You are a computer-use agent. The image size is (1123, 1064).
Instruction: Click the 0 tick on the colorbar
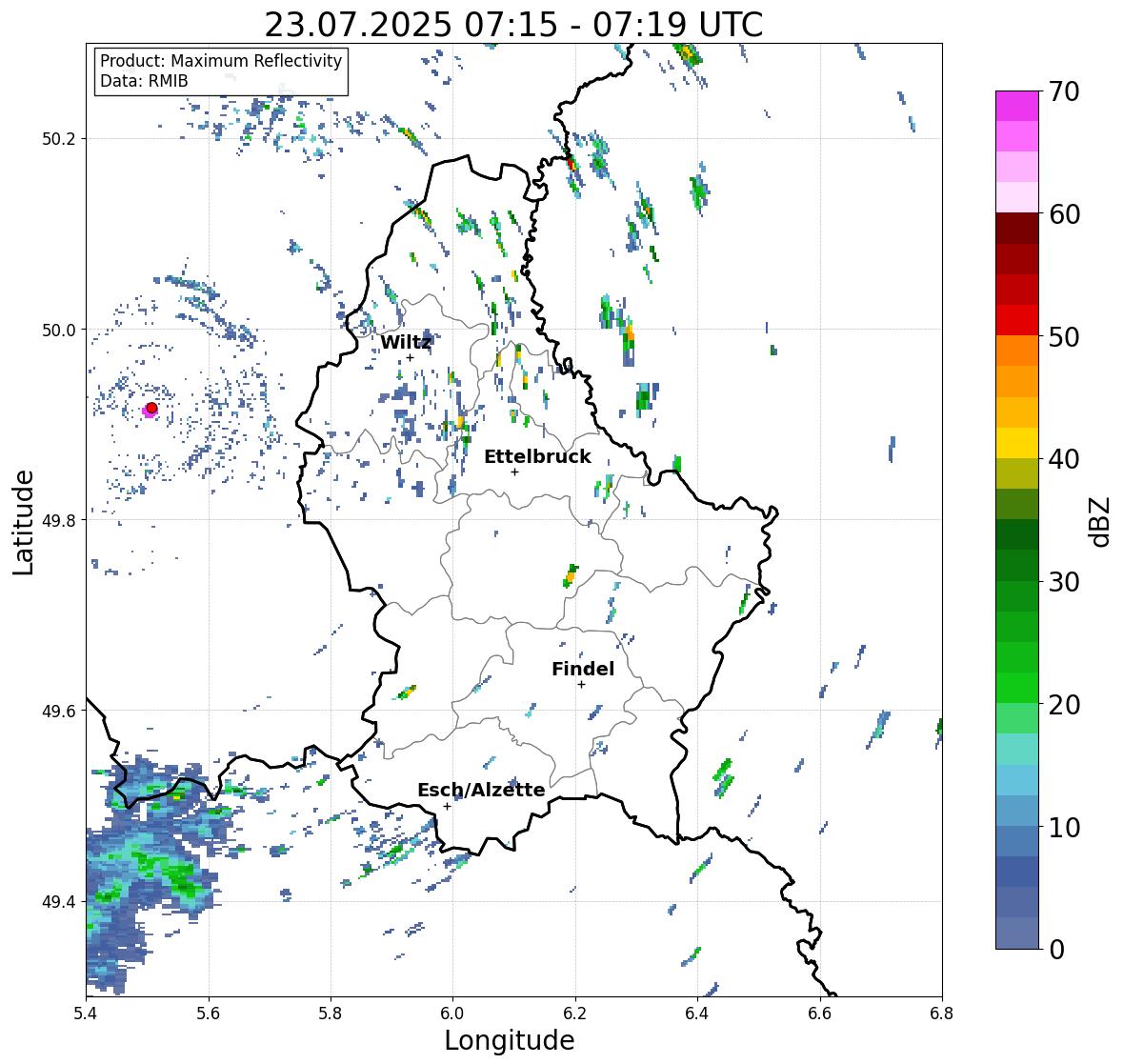tap(1056, 950)
